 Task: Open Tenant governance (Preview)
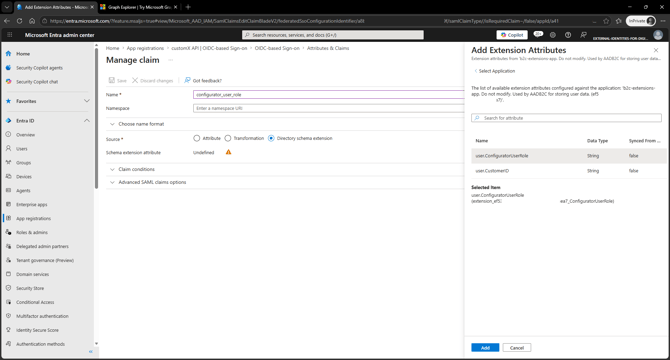(45, 260)
